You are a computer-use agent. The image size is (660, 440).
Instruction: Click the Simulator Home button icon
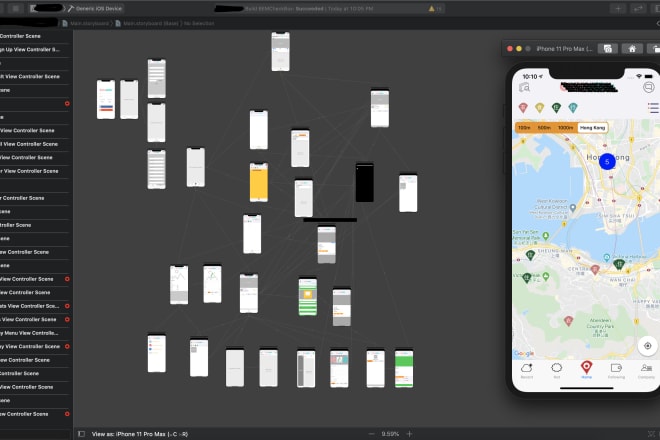click(x=632, y=49)
